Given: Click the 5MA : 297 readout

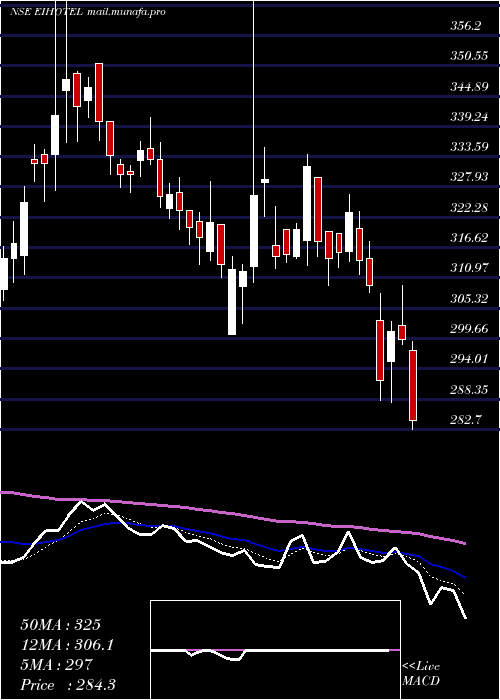Looking at the screenshot, I should click(x=56, y=665).
